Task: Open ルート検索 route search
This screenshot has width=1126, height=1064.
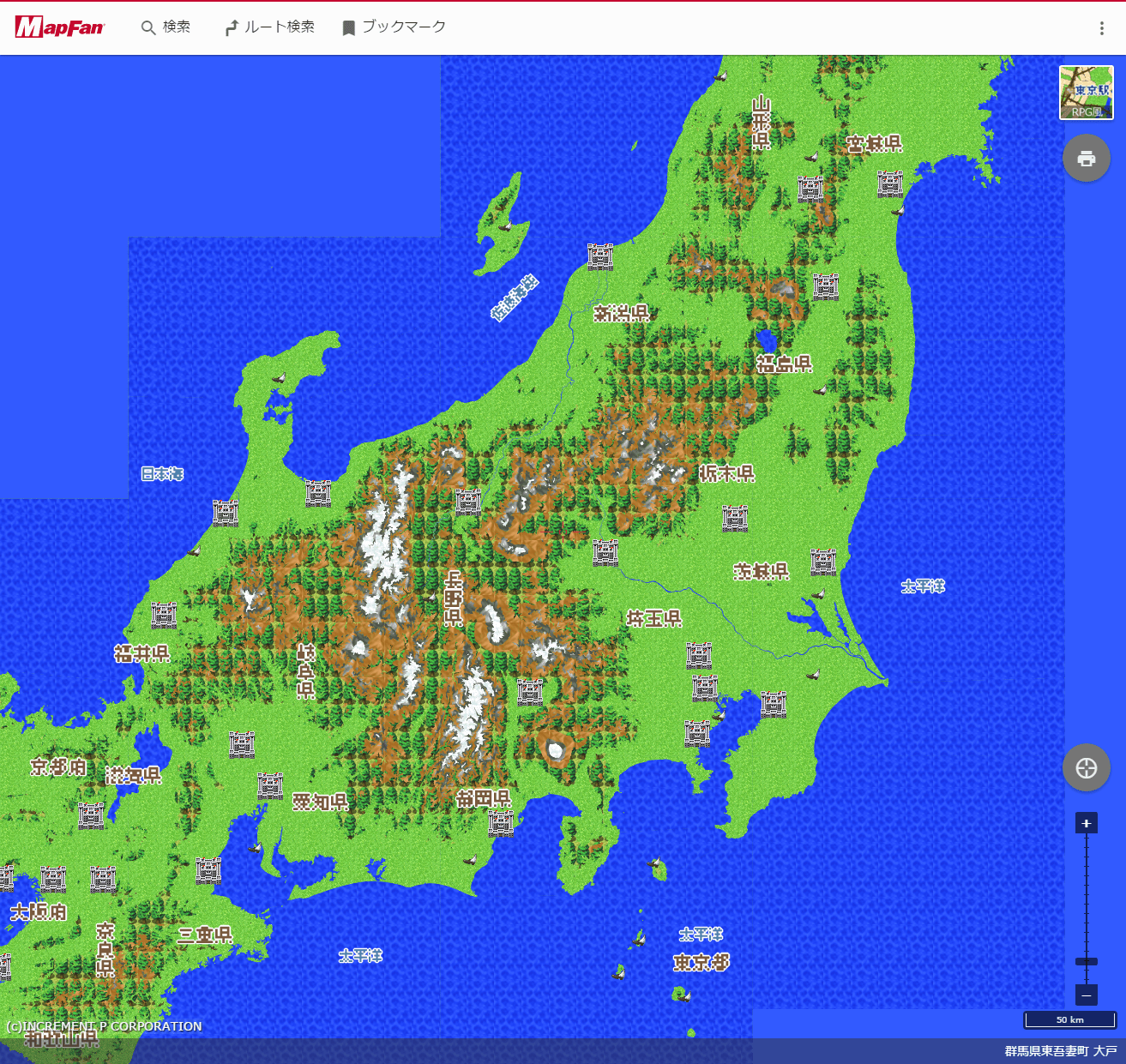Action: pyautogui.click(x=269, y=27)
